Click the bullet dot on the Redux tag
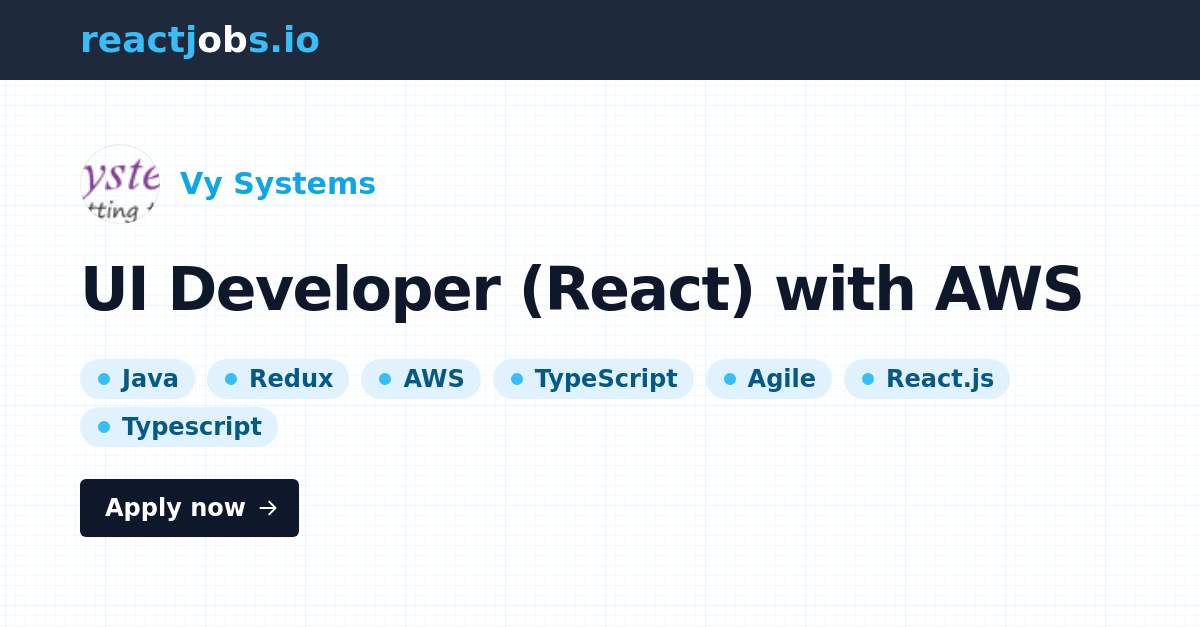1200x628 pixels. pyautogui.click(x=232, y=378)
